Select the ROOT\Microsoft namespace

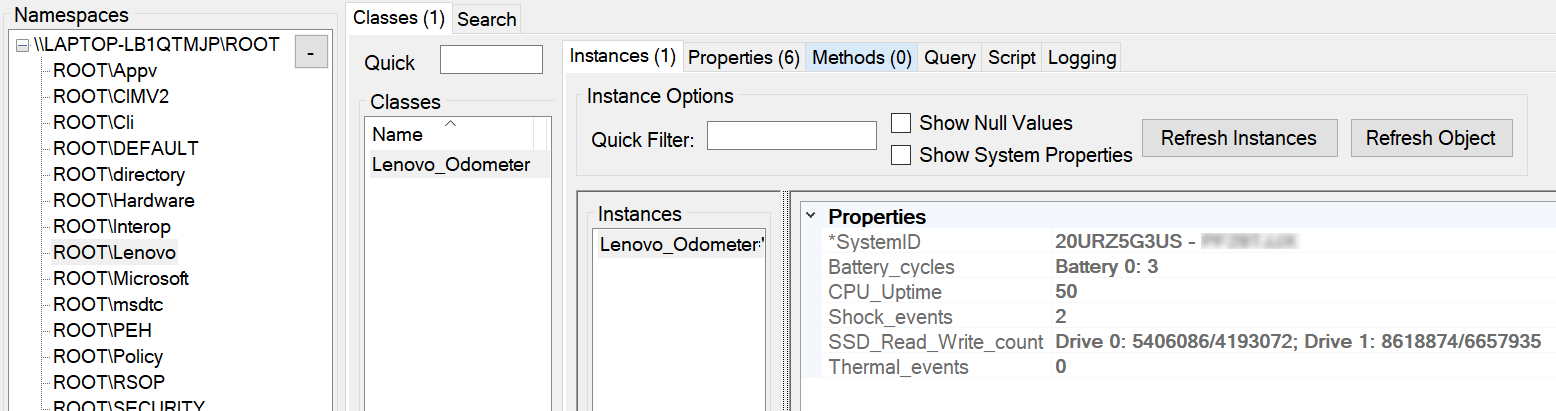(121, 279)
